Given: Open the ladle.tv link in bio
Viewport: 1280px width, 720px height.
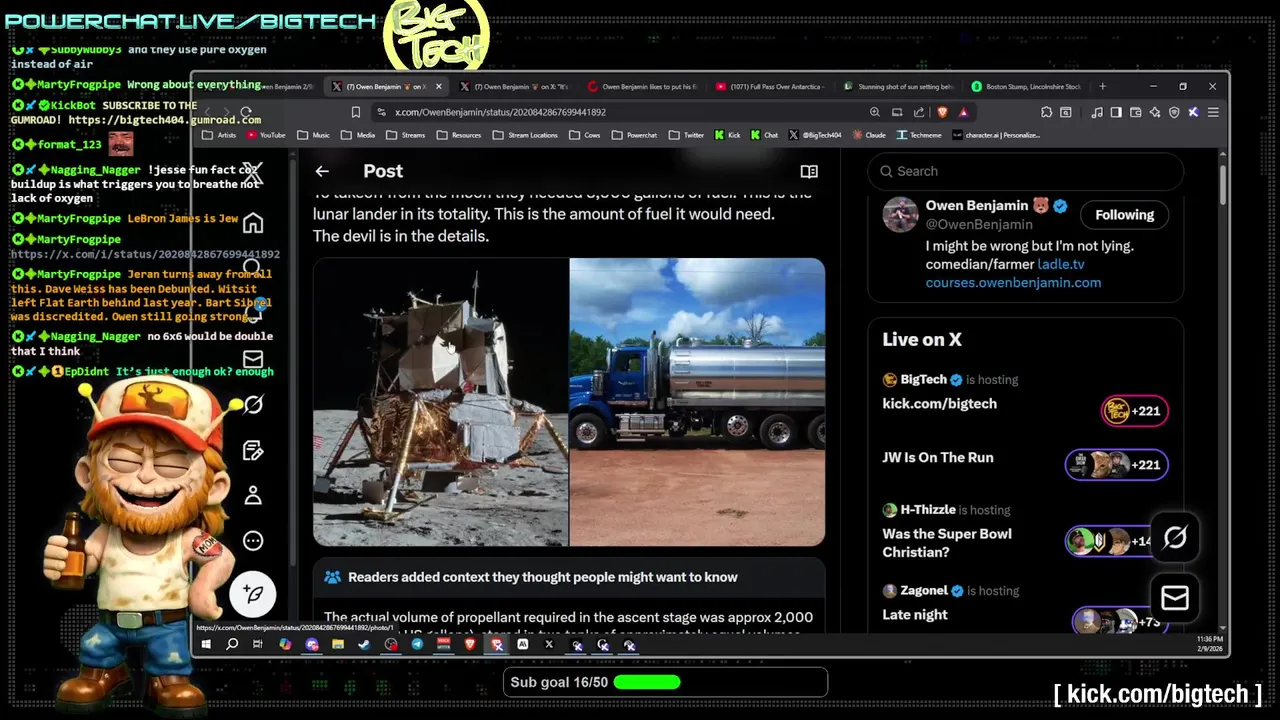Looking at the screenshot, I should pos(1061,265).
